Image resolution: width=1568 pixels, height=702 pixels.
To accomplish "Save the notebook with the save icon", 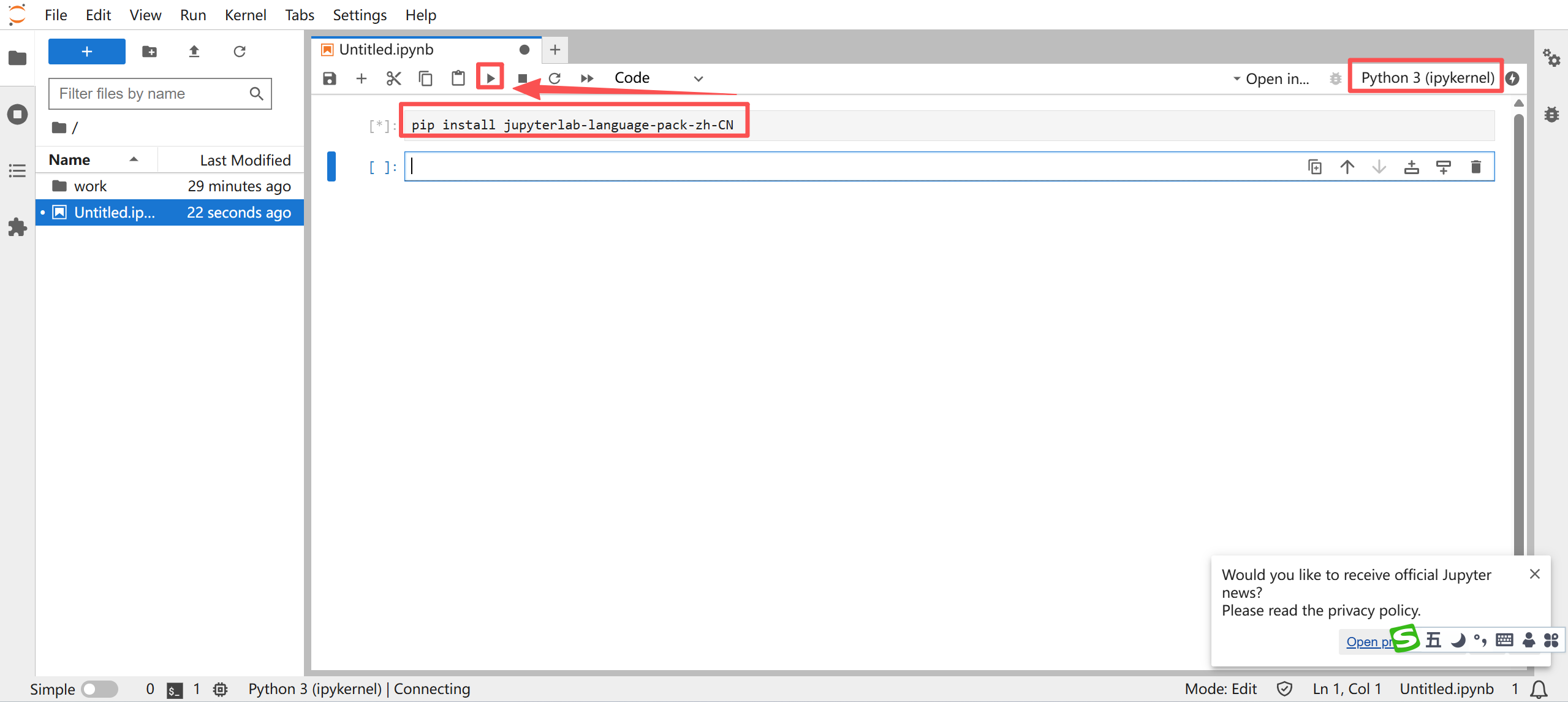I will point(330,78).
